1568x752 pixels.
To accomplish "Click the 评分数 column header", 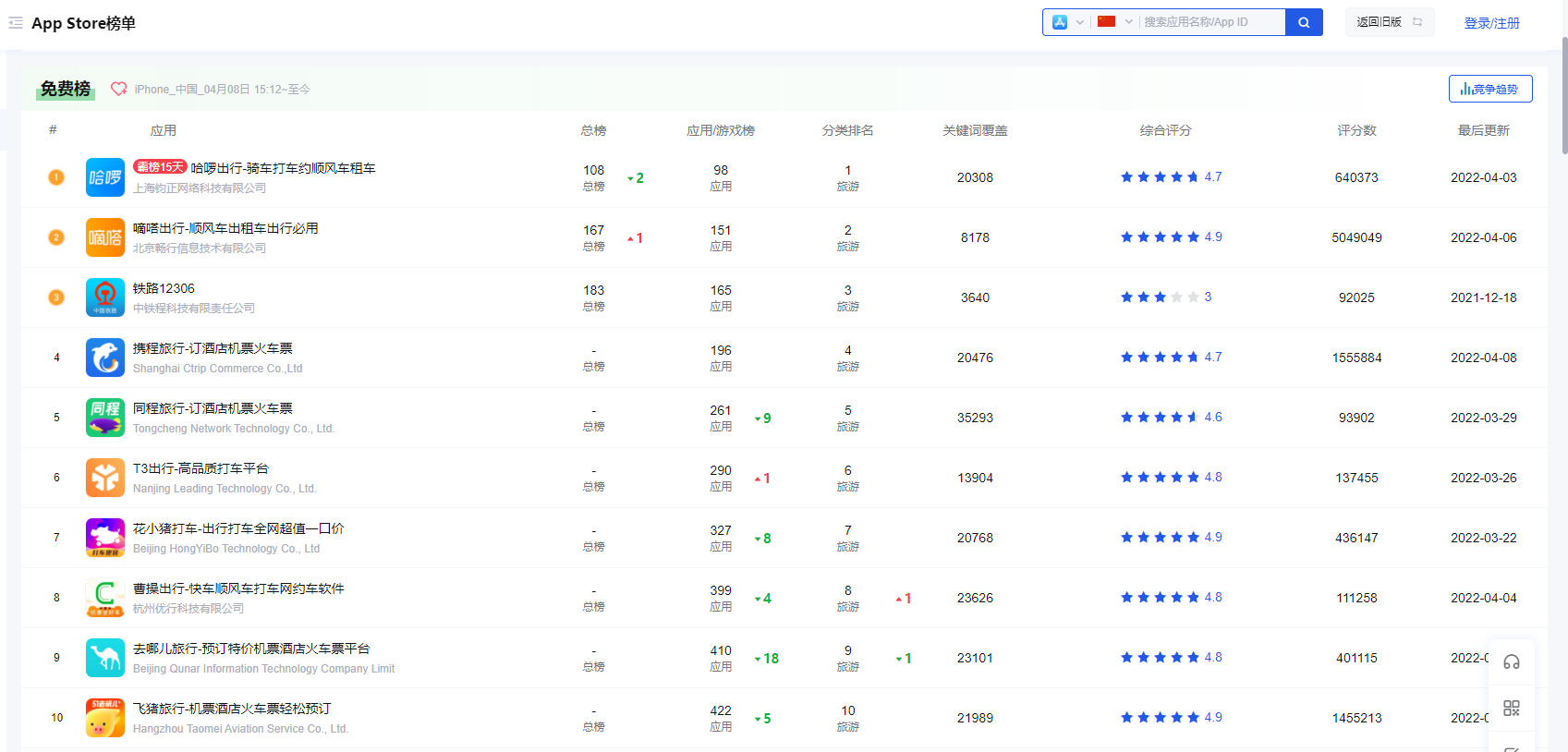I will tap(1356, 130).
